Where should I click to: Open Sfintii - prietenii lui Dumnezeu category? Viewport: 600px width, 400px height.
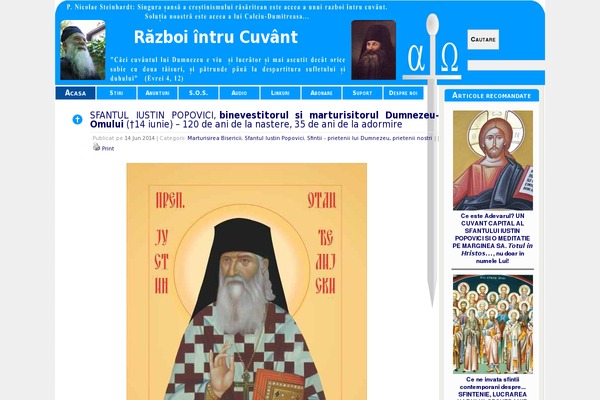pos(369,138)
